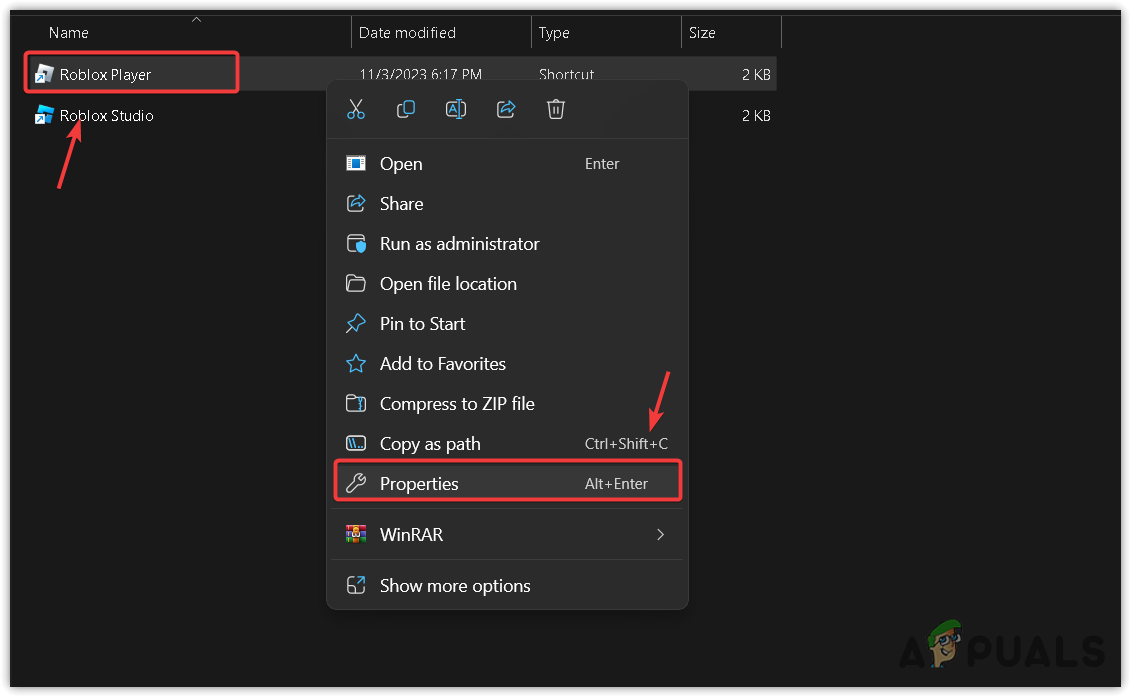Click the Copy as path icon
Viewport: 1131px width, 697px height.
[x=356, y=443]
